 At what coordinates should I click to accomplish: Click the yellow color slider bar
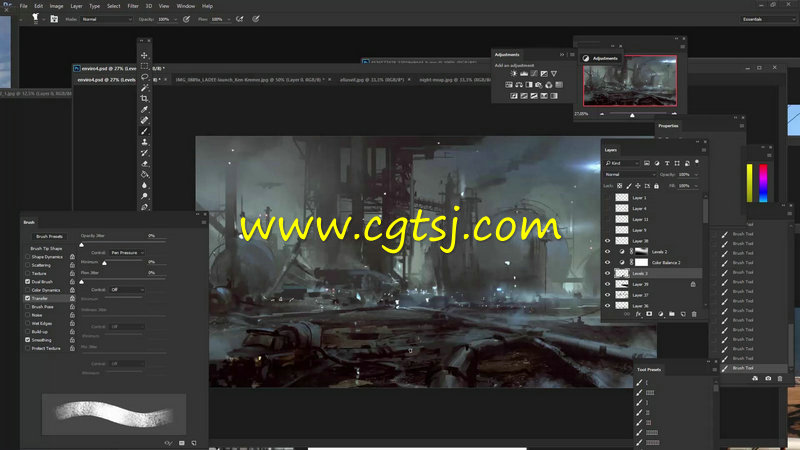[x=749, y=183]
